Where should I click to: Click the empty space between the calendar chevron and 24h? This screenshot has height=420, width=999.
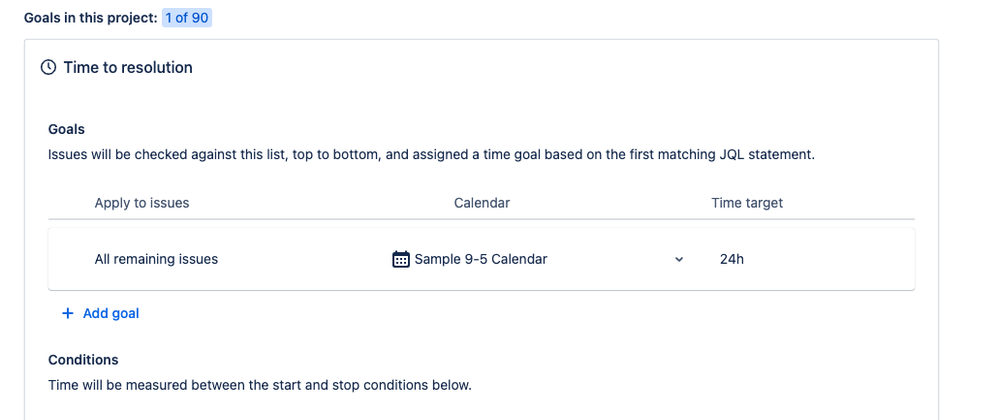(700, 259)
